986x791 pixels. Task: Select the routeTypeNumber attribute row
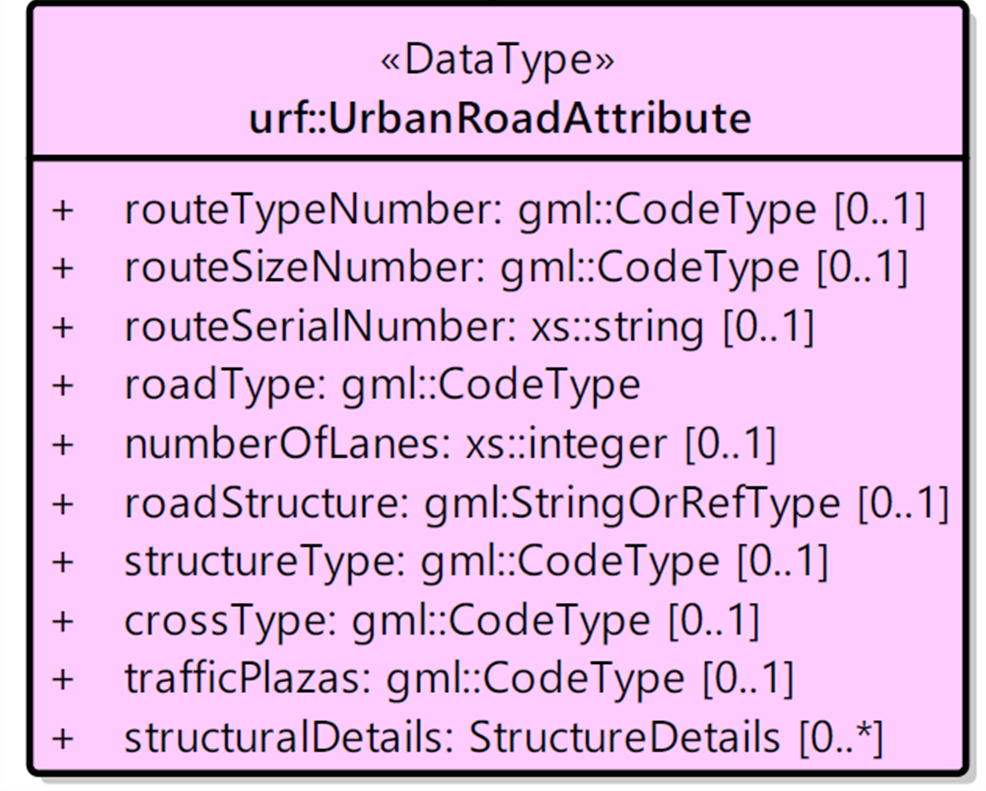[x=489, y=209]
